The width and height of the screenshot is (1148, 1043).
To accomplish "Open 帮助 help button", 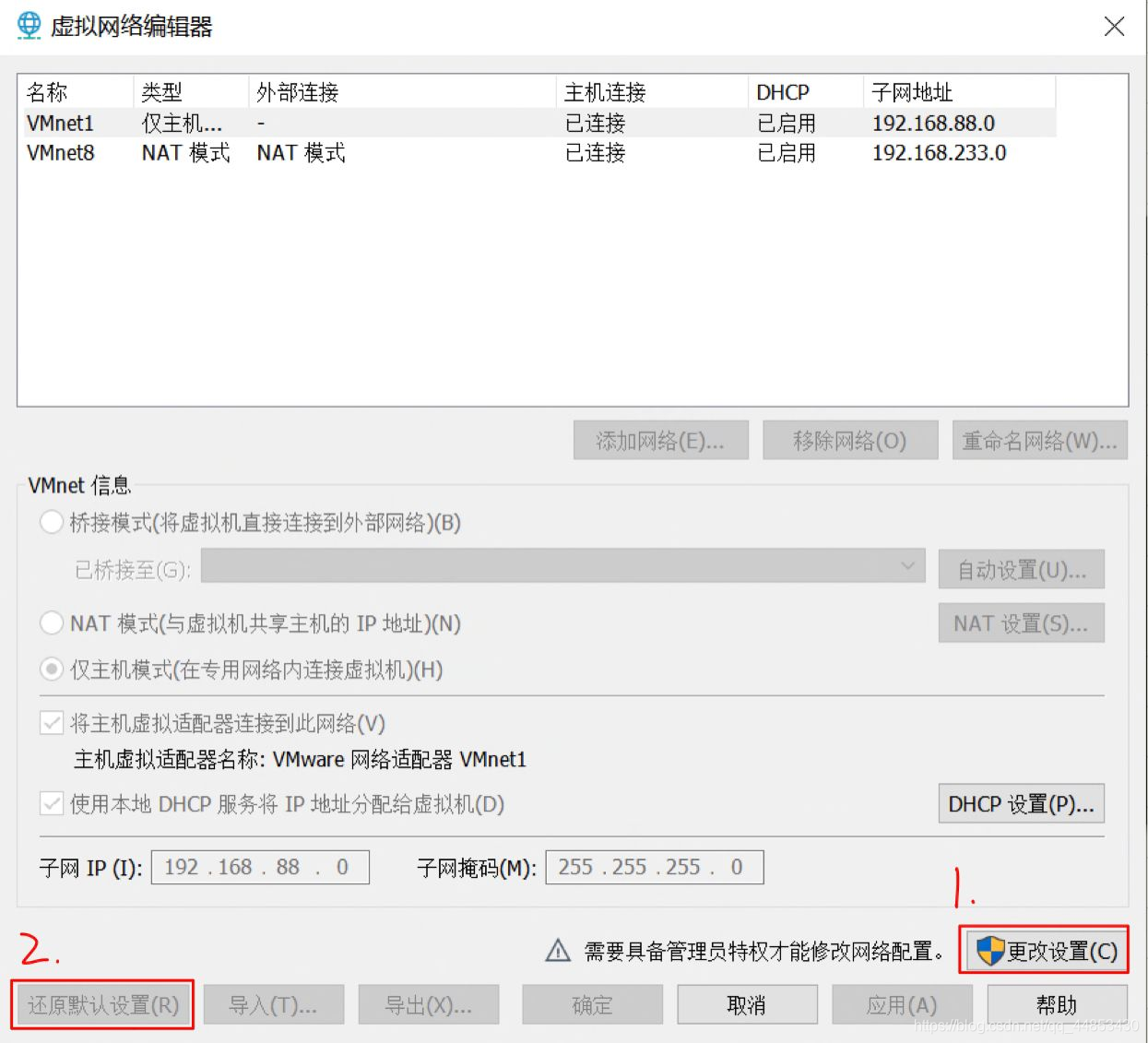I will (x=1057, y=1004).
